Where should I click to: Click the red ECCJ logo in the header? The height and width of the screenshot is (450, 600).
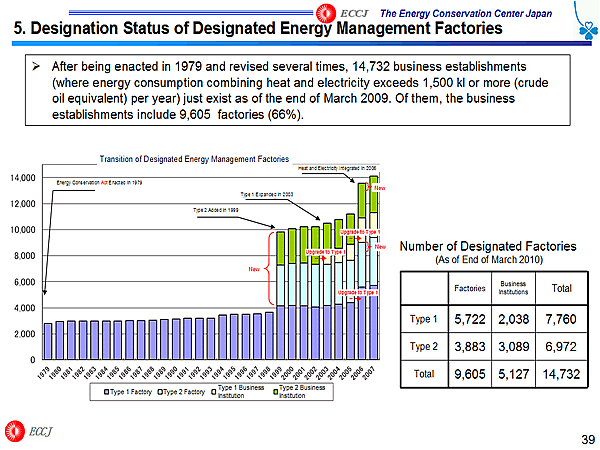pos(326,13)
